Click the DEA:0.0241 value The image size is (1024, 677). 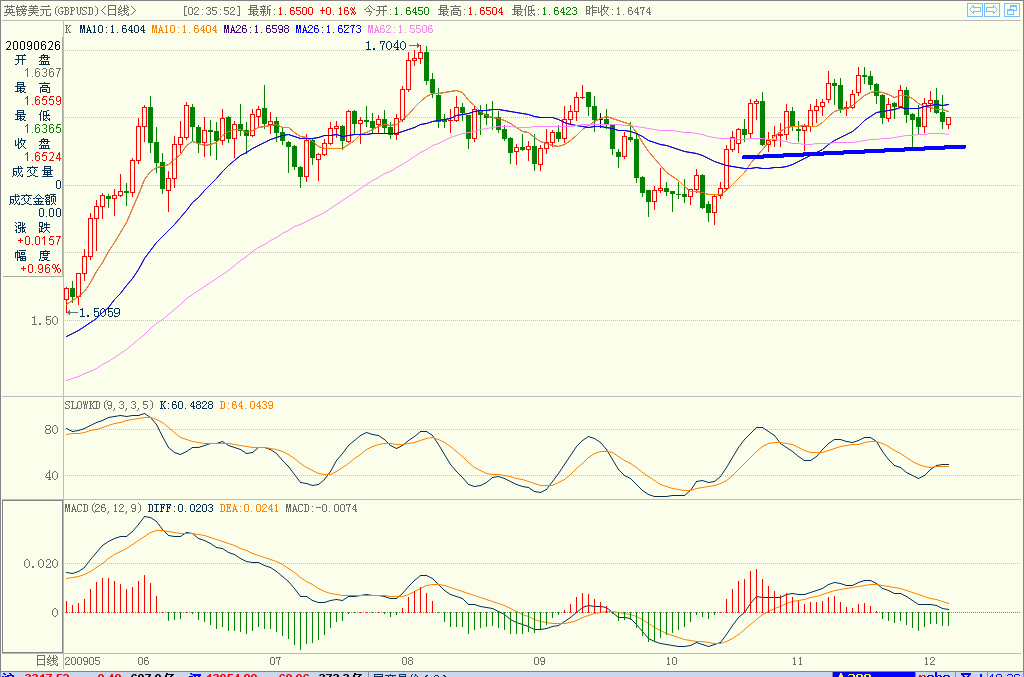click(249, 509)
